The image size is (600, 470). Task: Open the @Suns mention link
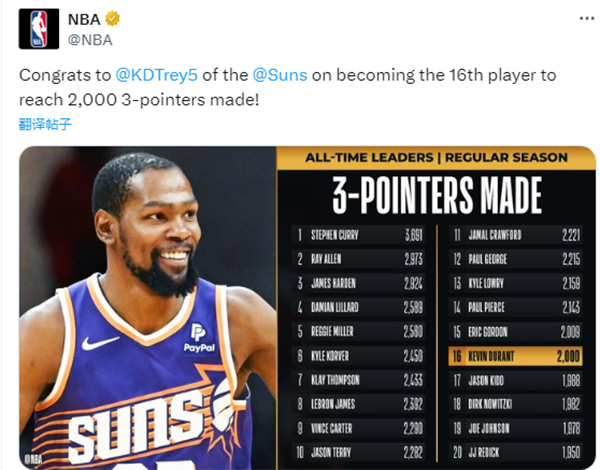(285, 75)
